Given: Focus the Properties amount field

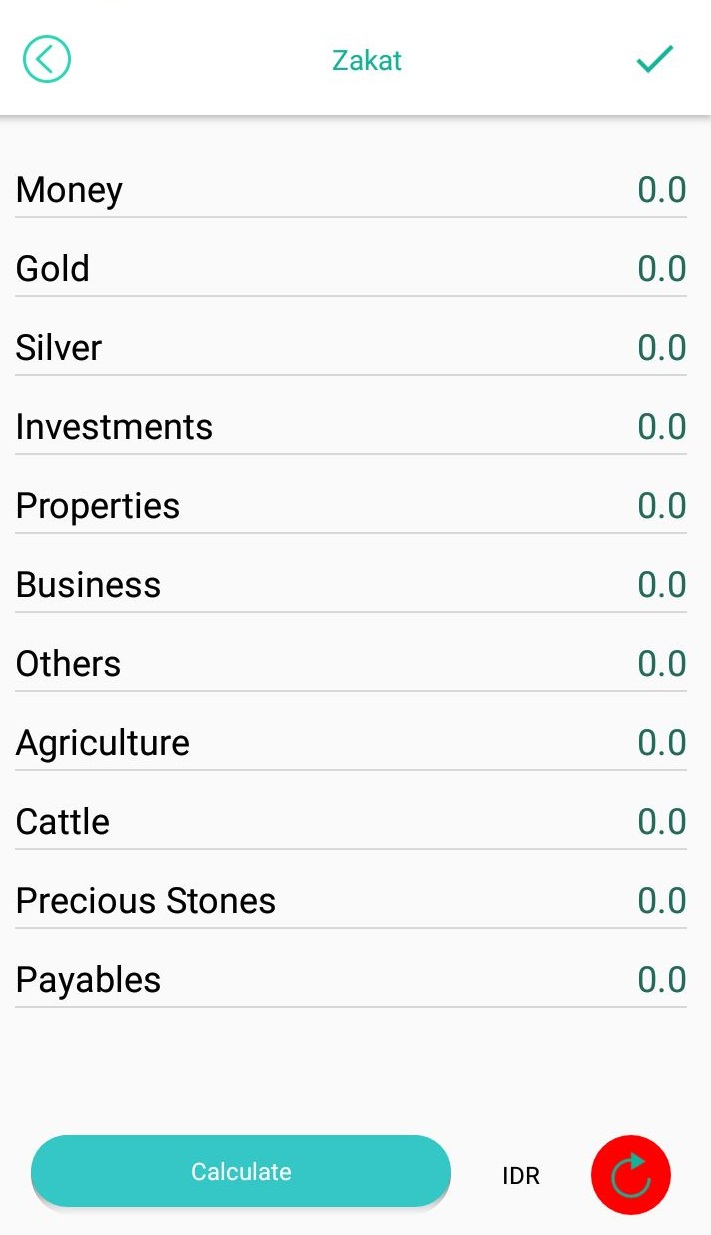Looking at the screenshot, I should (661, 506).
